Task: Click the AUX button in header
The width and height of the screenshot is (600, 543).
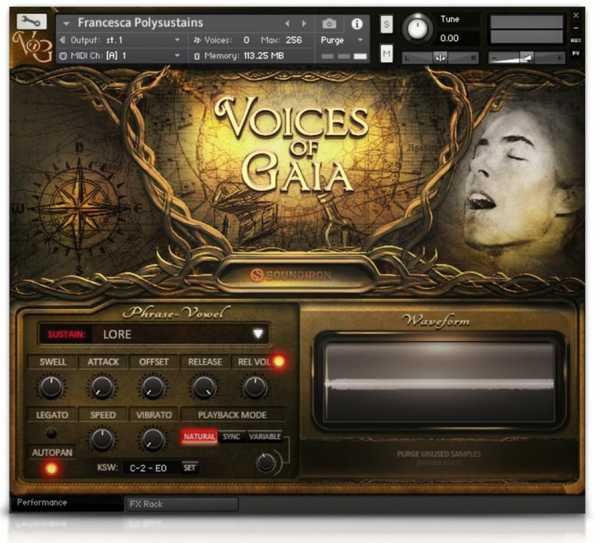Action: (576, 40)
